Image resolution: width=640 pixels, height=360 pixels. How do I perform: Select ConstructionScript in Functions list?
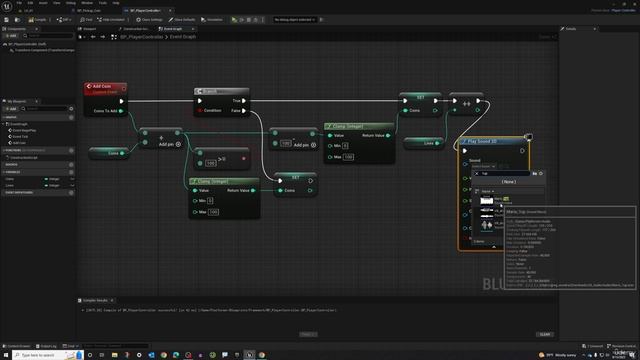coord(24,158)
